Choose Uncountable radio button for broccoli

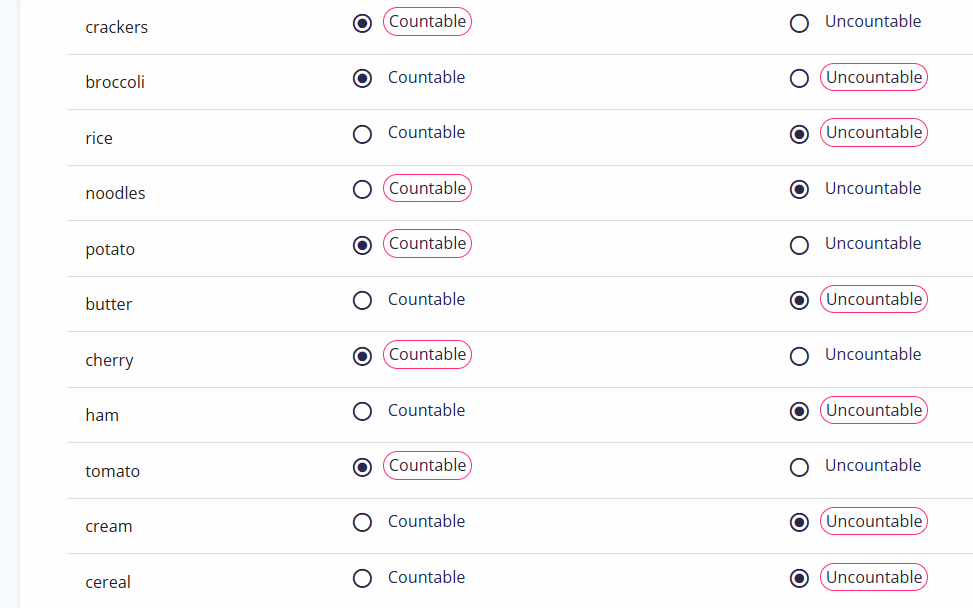point(799,79)
